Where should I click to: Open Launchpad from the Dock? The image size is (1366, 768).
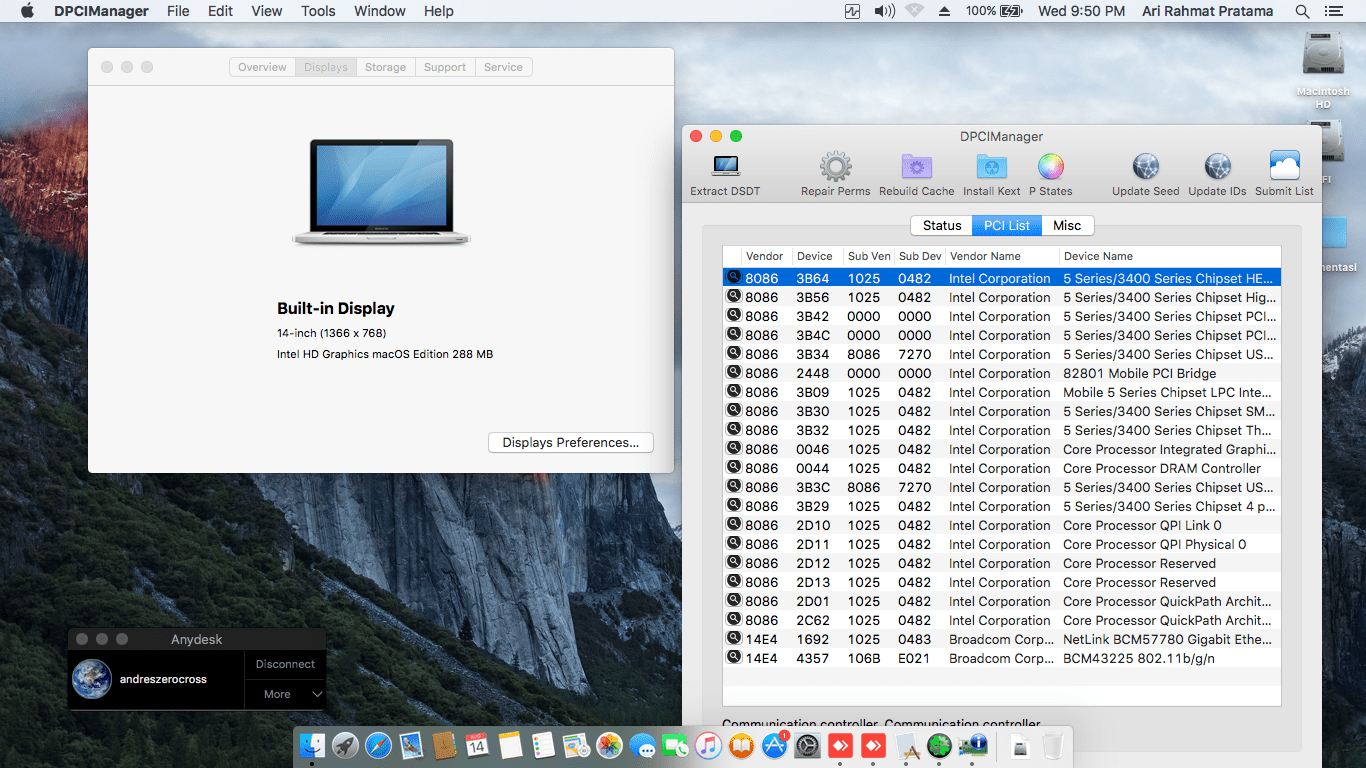point(345,745)
